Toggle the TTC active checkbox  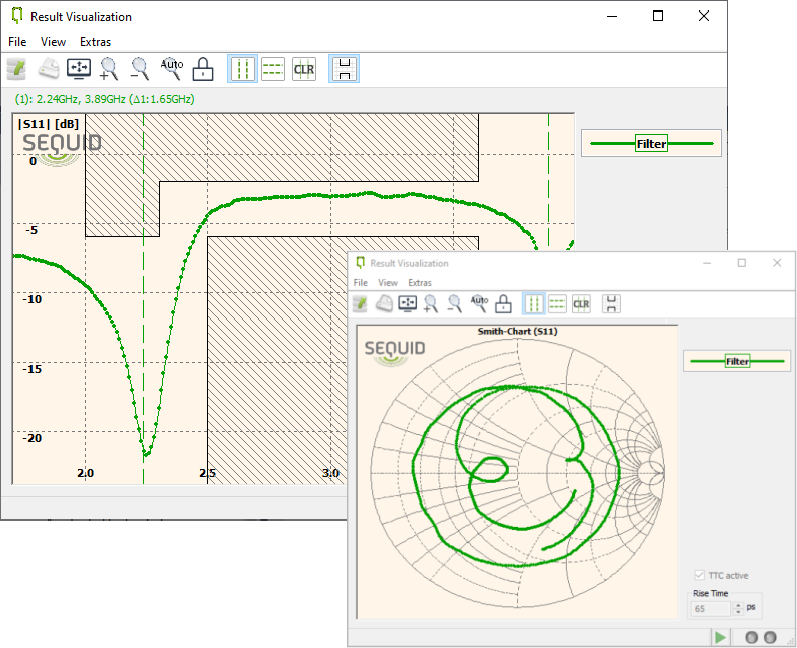700,576
